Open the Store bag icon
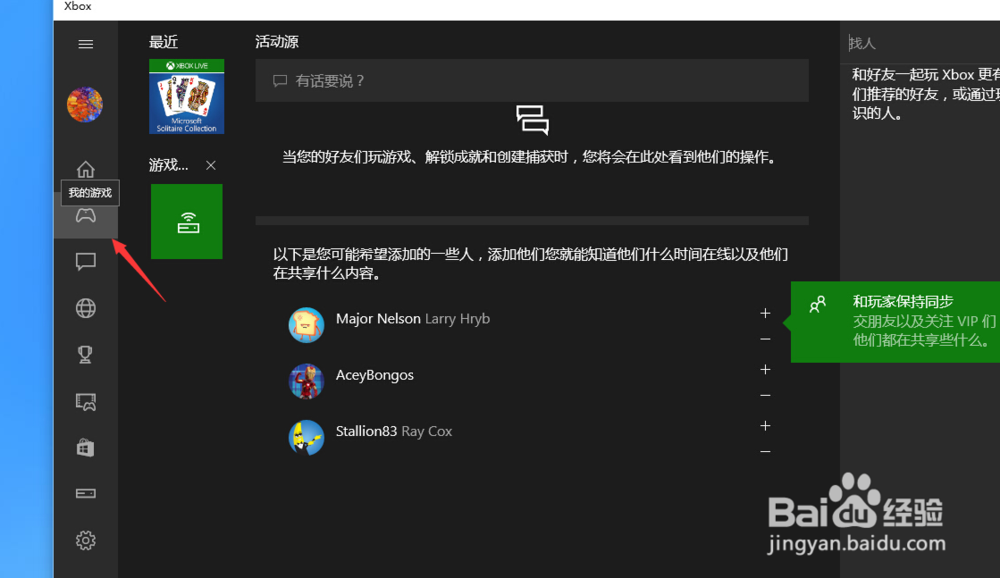The height and width of the screenshot is (578, 1000). coord(85,448)
